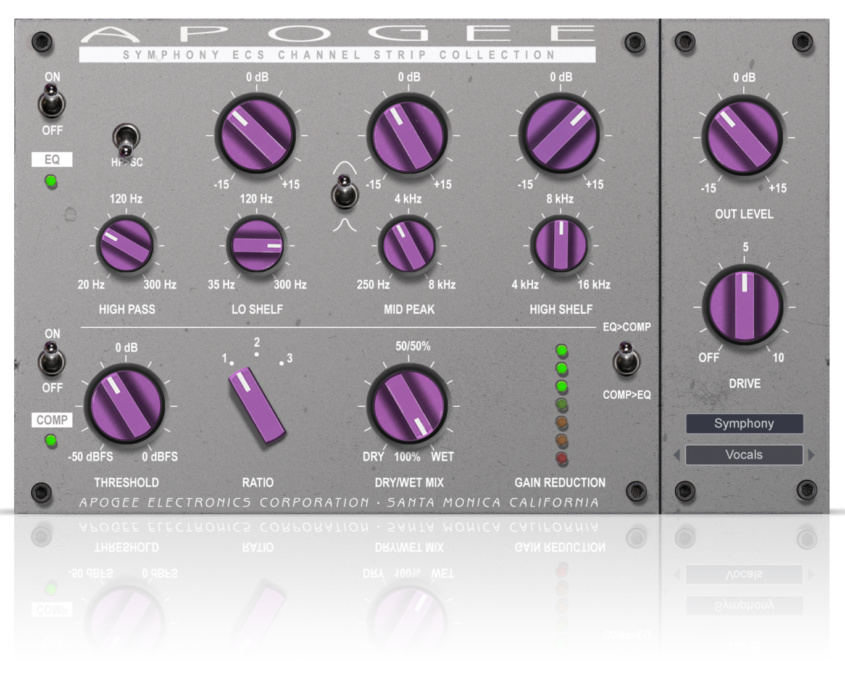Click the green EQ status LED
This screenshot has width=845, height=684.
pyautogui.click(x=51, y=182)
